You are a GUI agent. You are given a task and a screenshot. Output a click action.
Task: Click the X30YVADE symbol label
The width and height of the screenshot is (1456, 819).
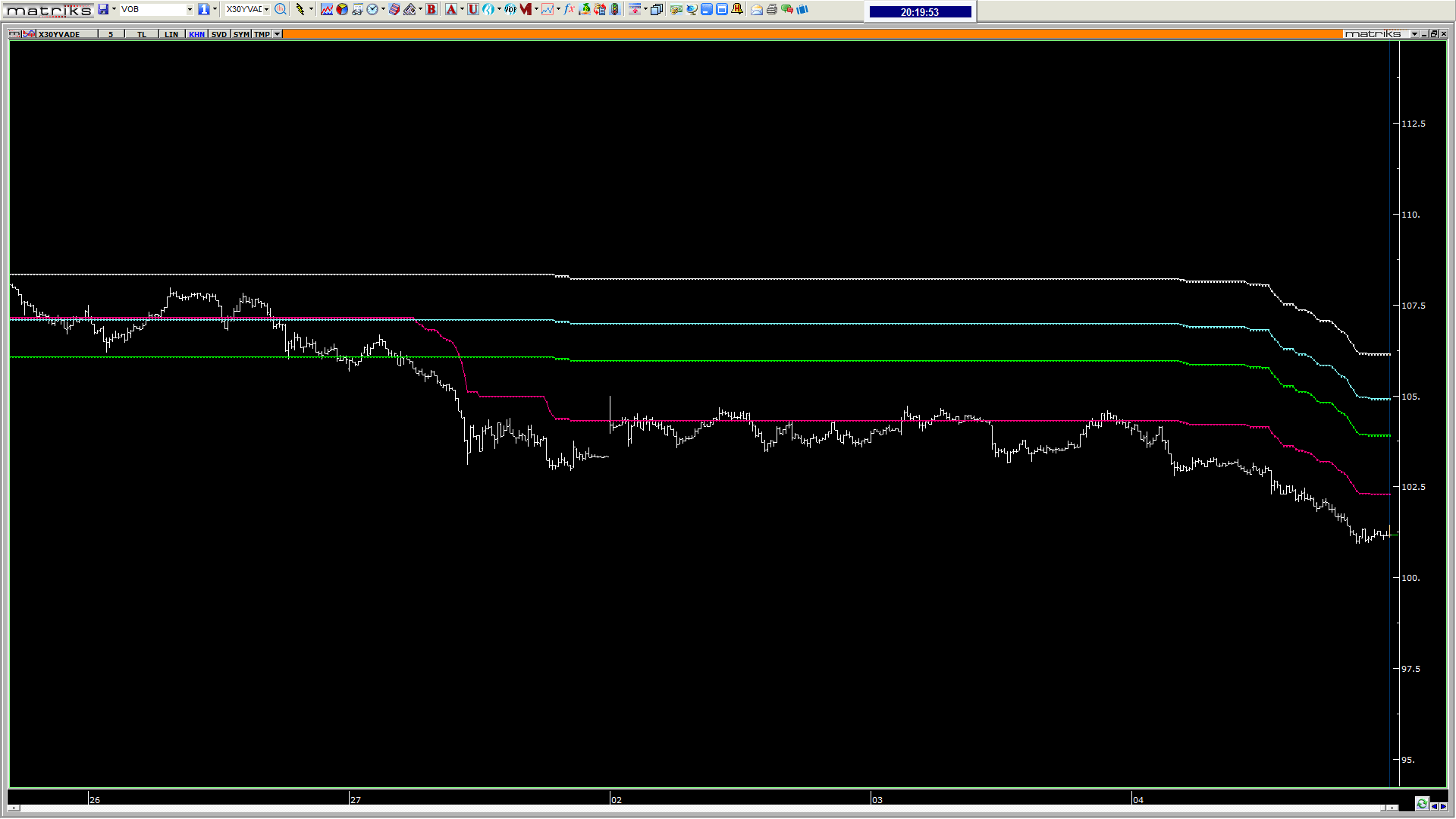click(x=59, y=34)
